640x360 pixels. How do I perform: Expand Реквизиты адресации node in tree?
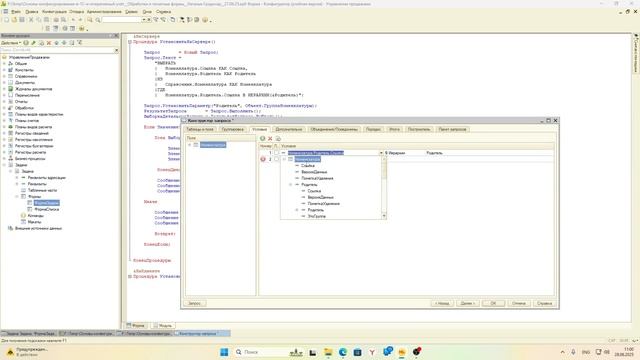pyautogui.click(x=17, y=178)
